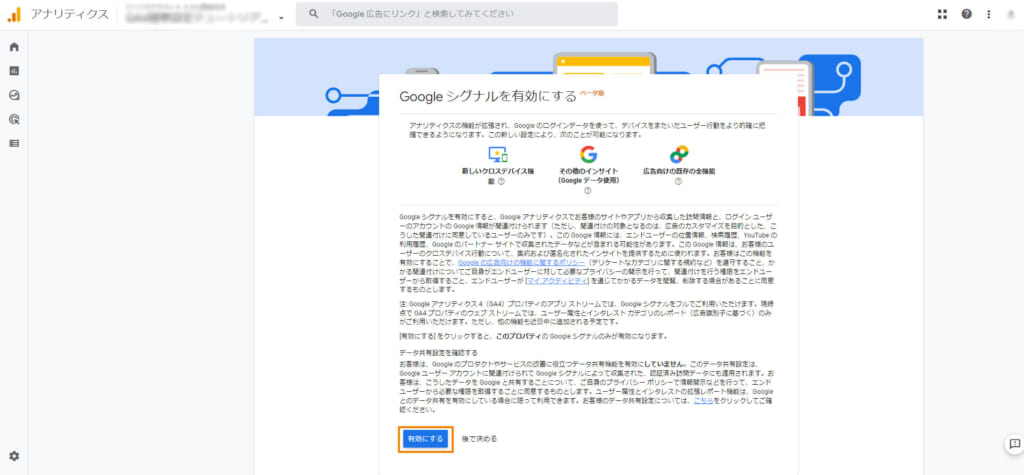Open the three-dot more options menu
The image size is (1024, 475).
click(989, 14)
